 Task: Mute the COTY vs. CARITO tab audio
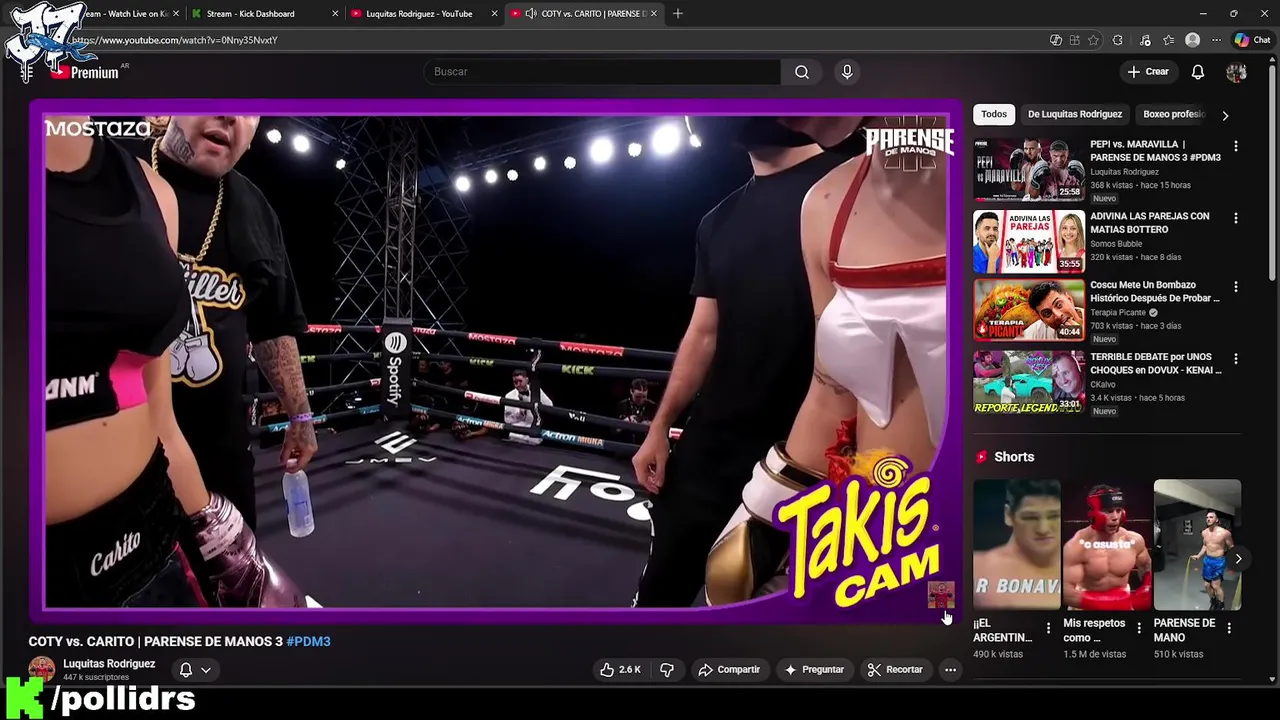530,14
